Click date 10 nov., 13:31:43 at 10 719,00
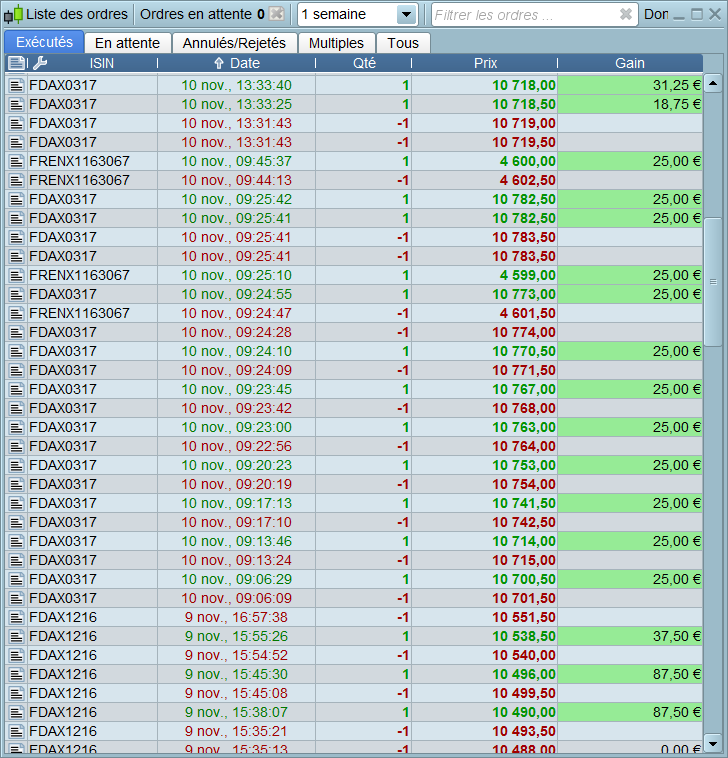 coord(236,123)
